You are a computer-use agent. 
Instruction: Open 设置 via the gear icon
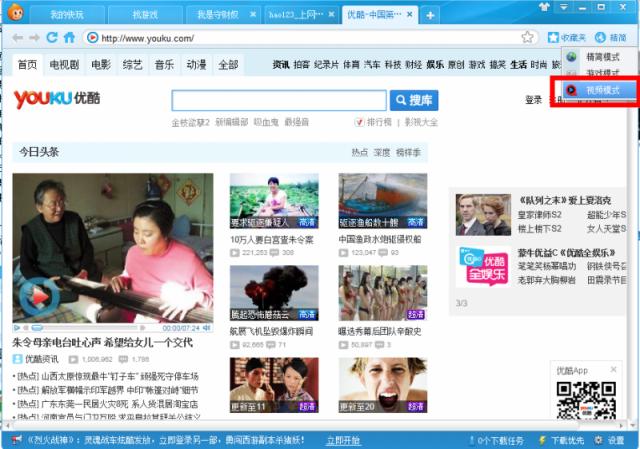(598, 440)
